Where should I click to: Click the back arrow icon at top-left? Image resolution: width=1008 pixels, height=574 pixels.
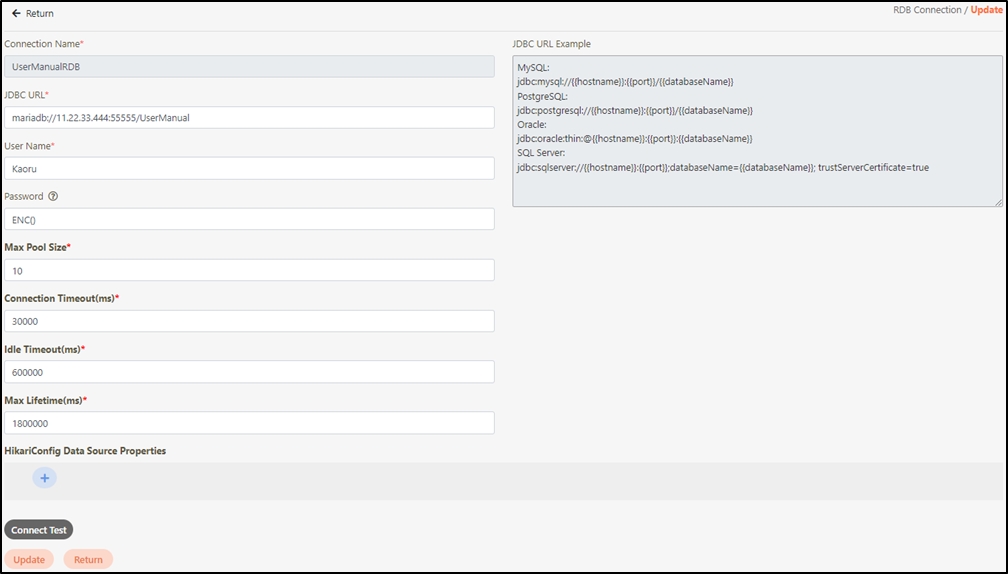click(16, 14)
